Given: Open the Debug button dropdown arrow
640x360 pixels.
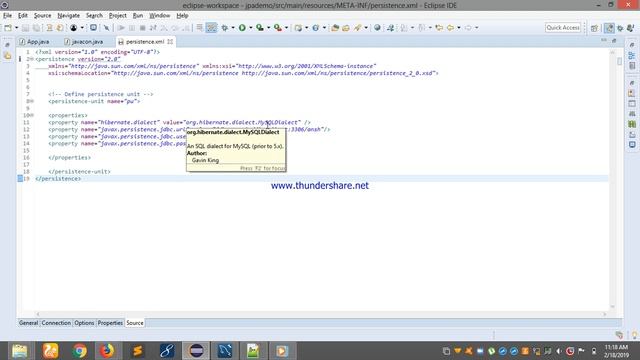Looking at the screenshot, I should coord(233,28).
